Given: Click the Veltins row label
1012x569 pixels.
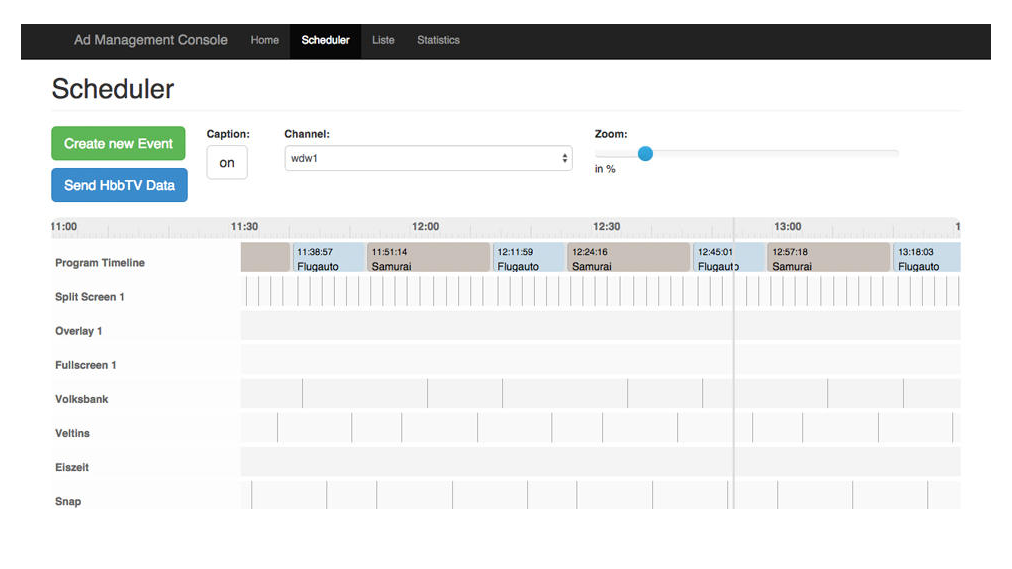Looking at the screenshot, I should (x=72, y=434).
